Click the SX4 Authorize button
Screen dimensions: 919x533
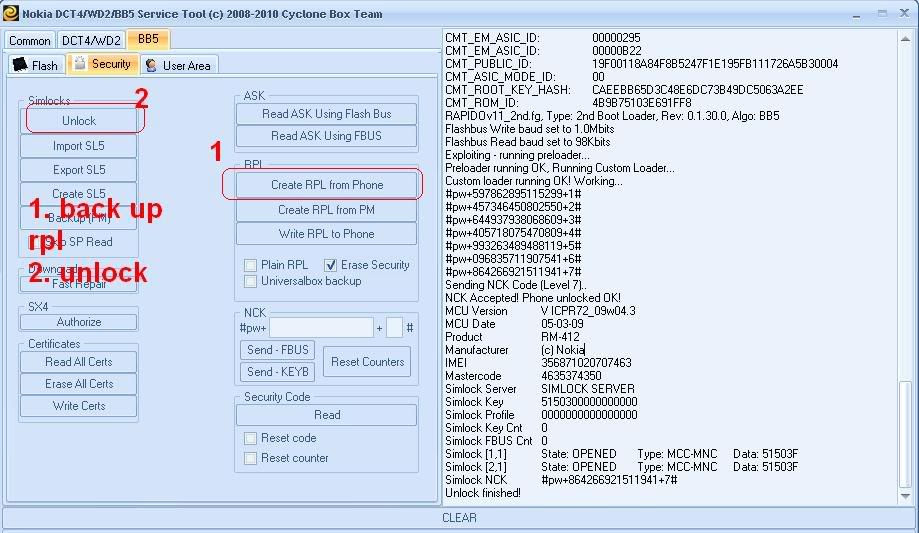79,322
